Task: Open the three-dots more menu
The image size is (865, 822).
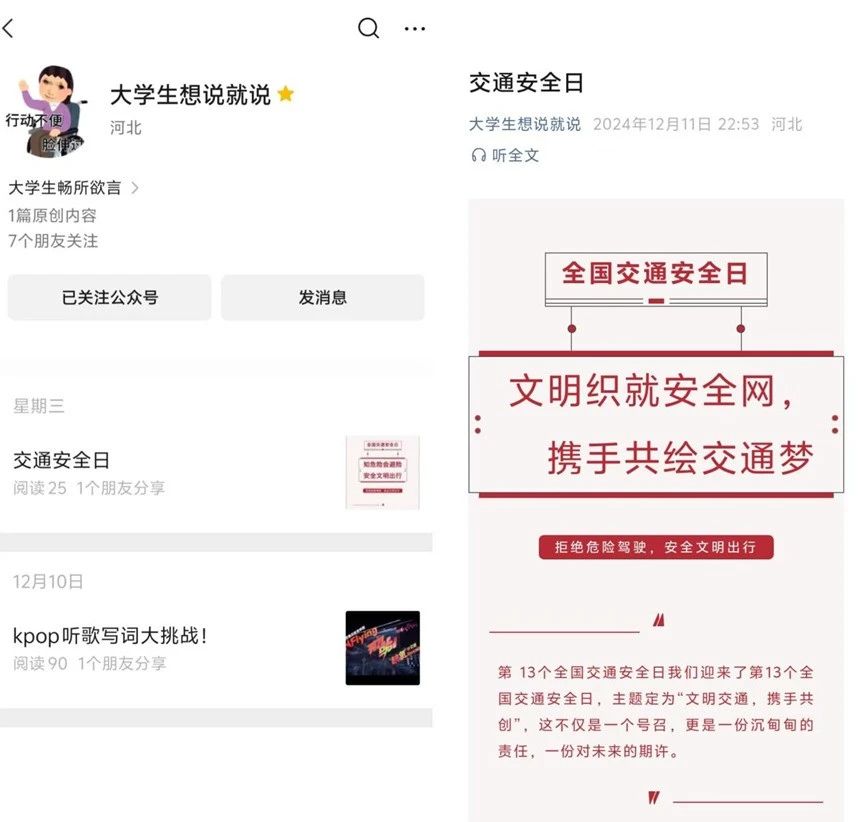Action: coord(414,28)
